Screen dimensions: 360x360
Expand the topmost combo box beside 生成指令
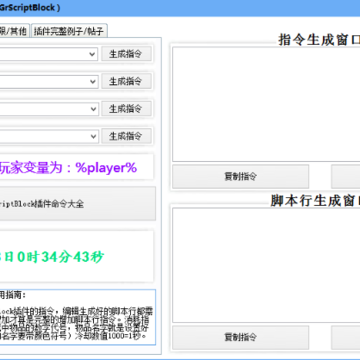48,54
